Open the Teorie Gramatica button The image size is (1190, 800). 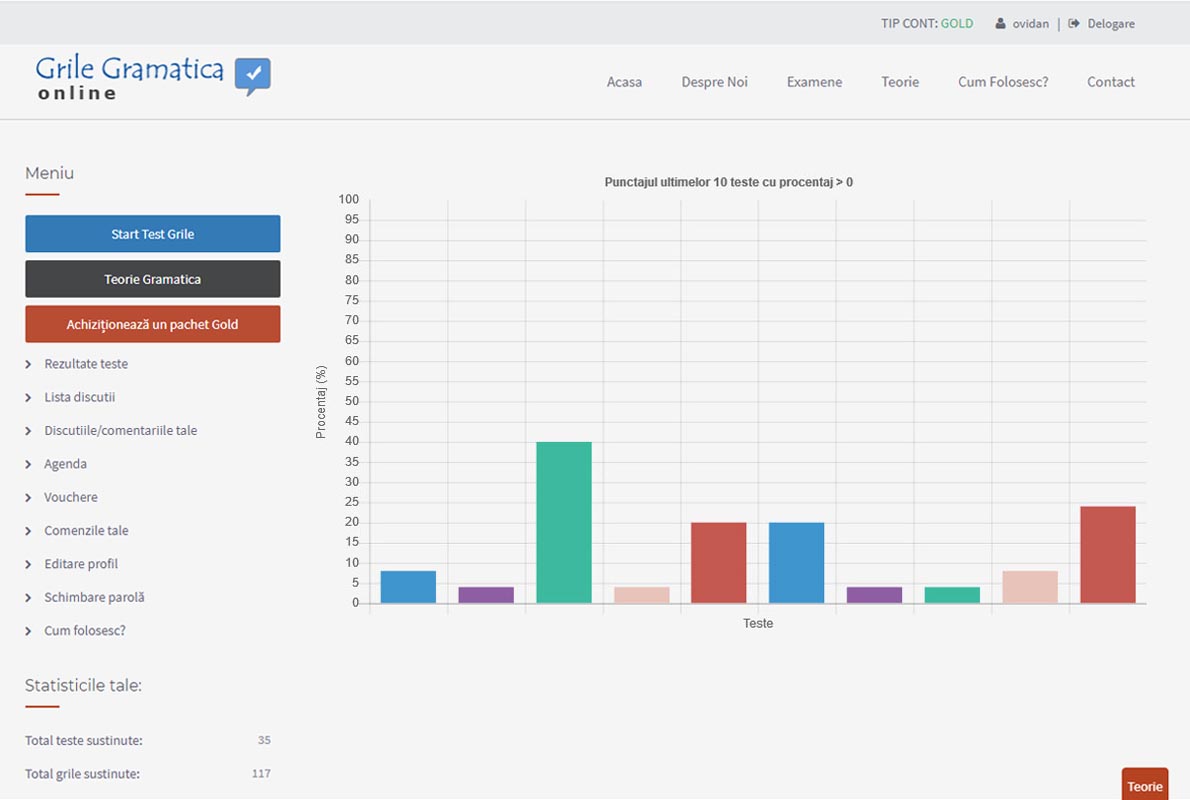tap(152, 279)
